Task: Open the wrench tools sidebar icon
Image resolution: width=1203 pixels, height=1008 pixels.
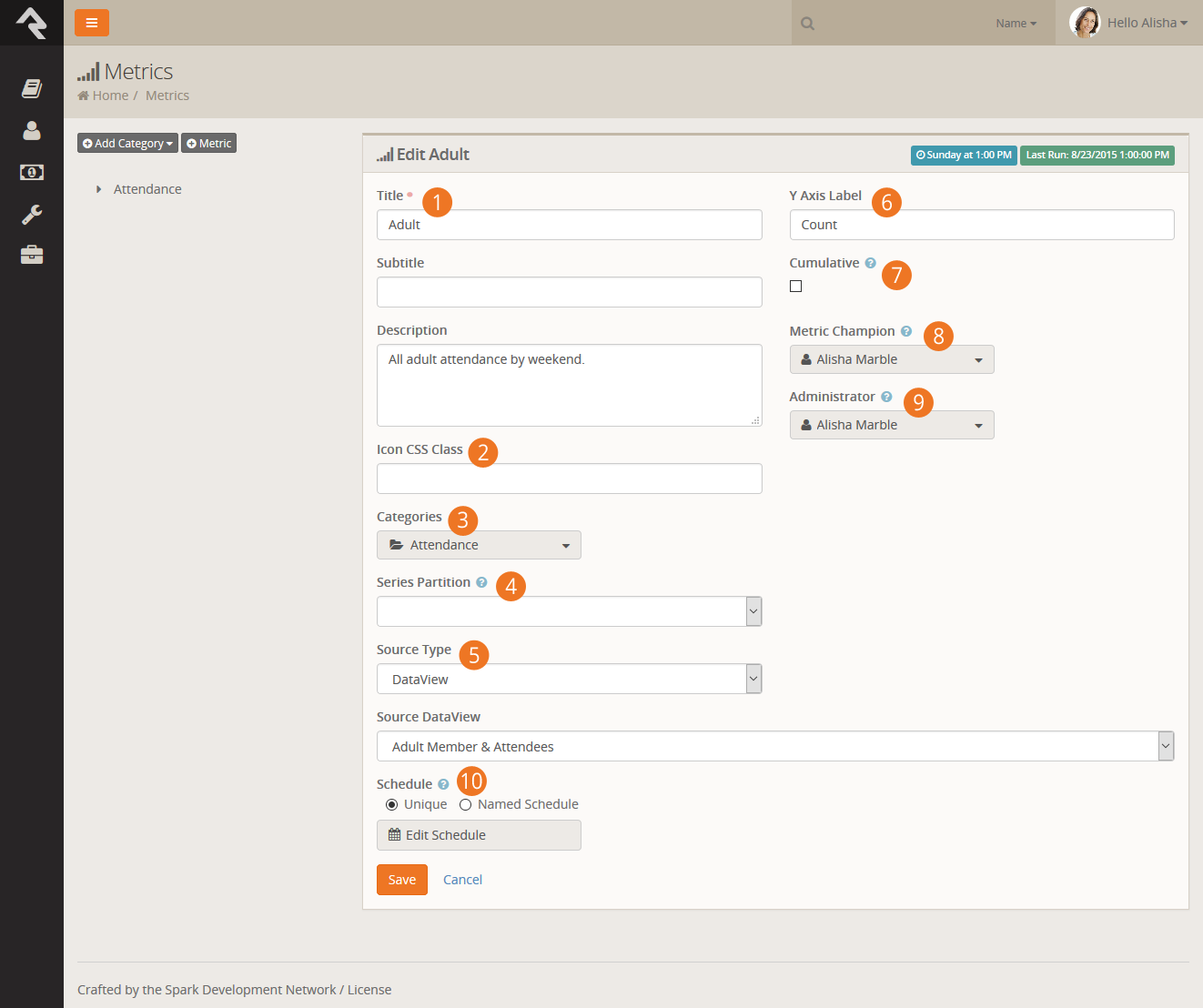Action: point(32,214)
